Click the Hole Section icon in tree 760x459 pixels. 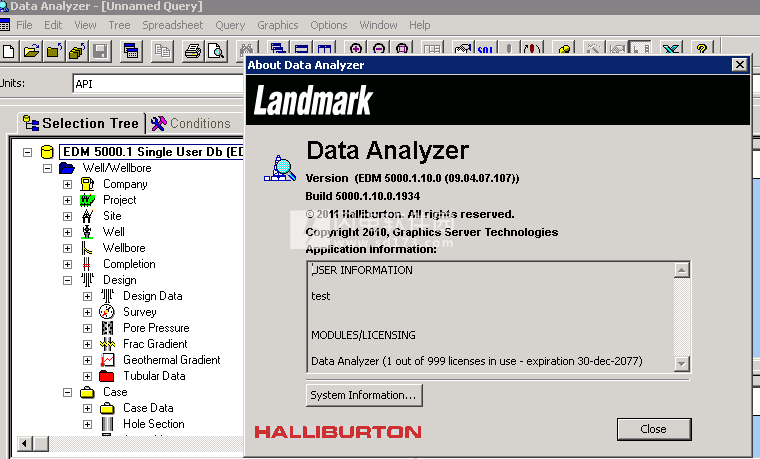[107, 424]
